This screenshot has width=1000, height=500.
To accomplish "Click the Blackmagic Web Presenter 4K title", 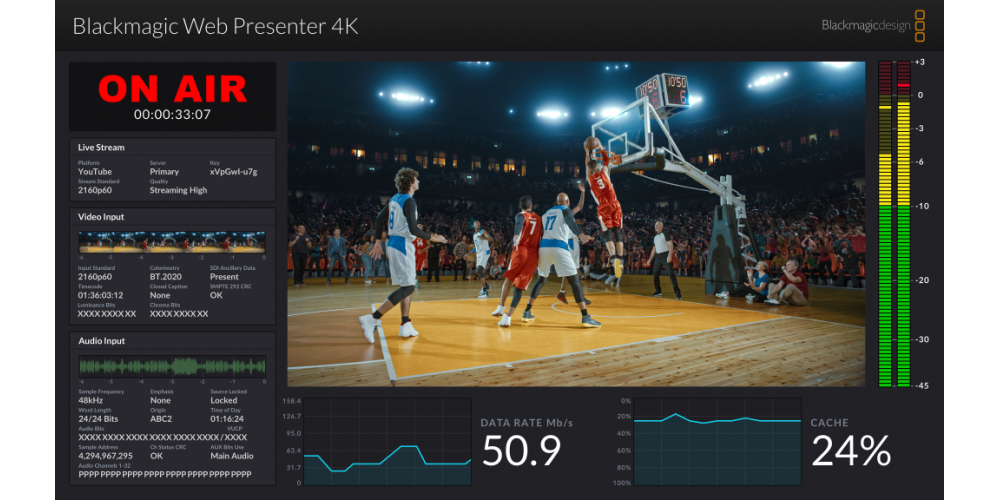I will click(x=215, y=26).
